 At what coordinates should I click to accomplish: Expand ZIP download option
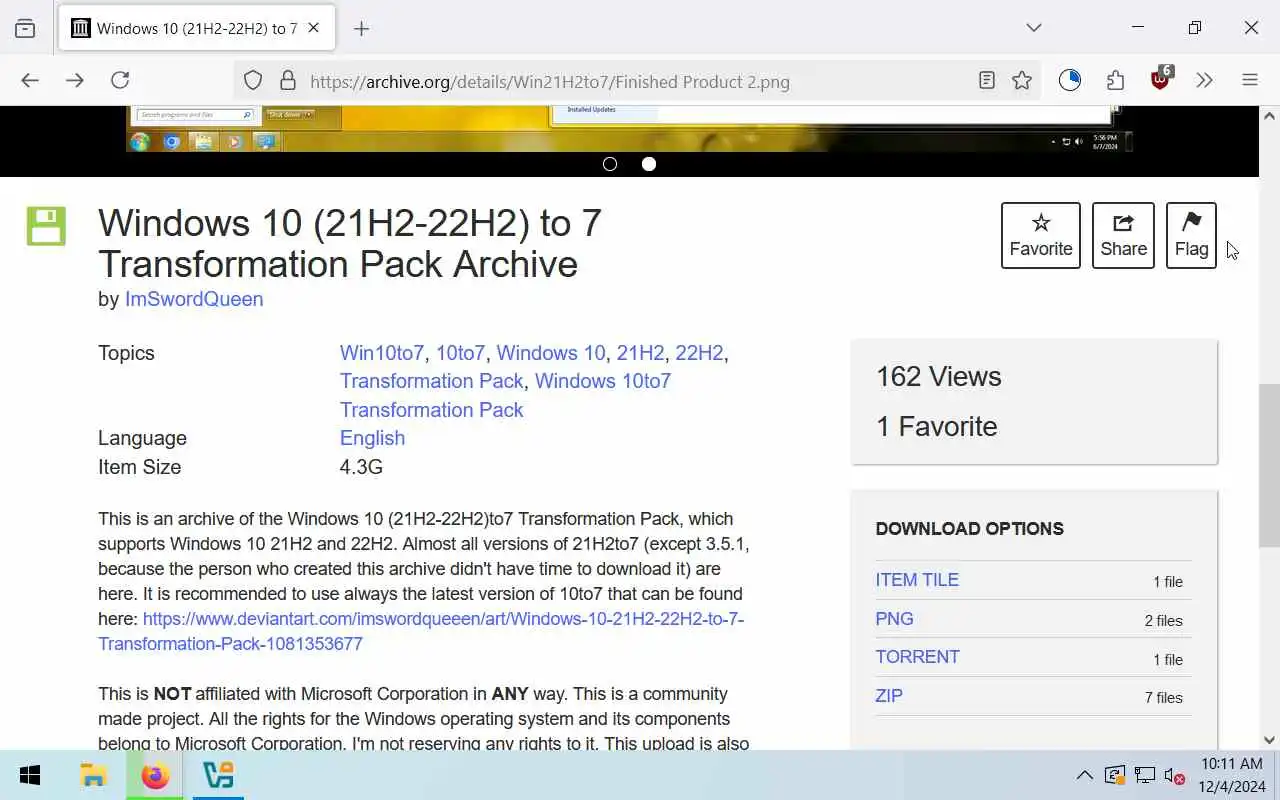(x=889, y=696)
